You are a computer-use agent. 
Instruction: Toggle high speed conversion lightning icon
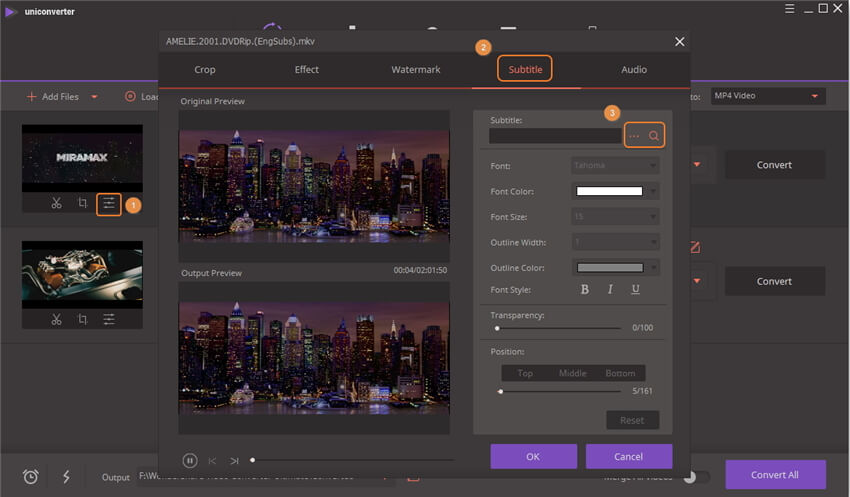[x=66, y=477]
